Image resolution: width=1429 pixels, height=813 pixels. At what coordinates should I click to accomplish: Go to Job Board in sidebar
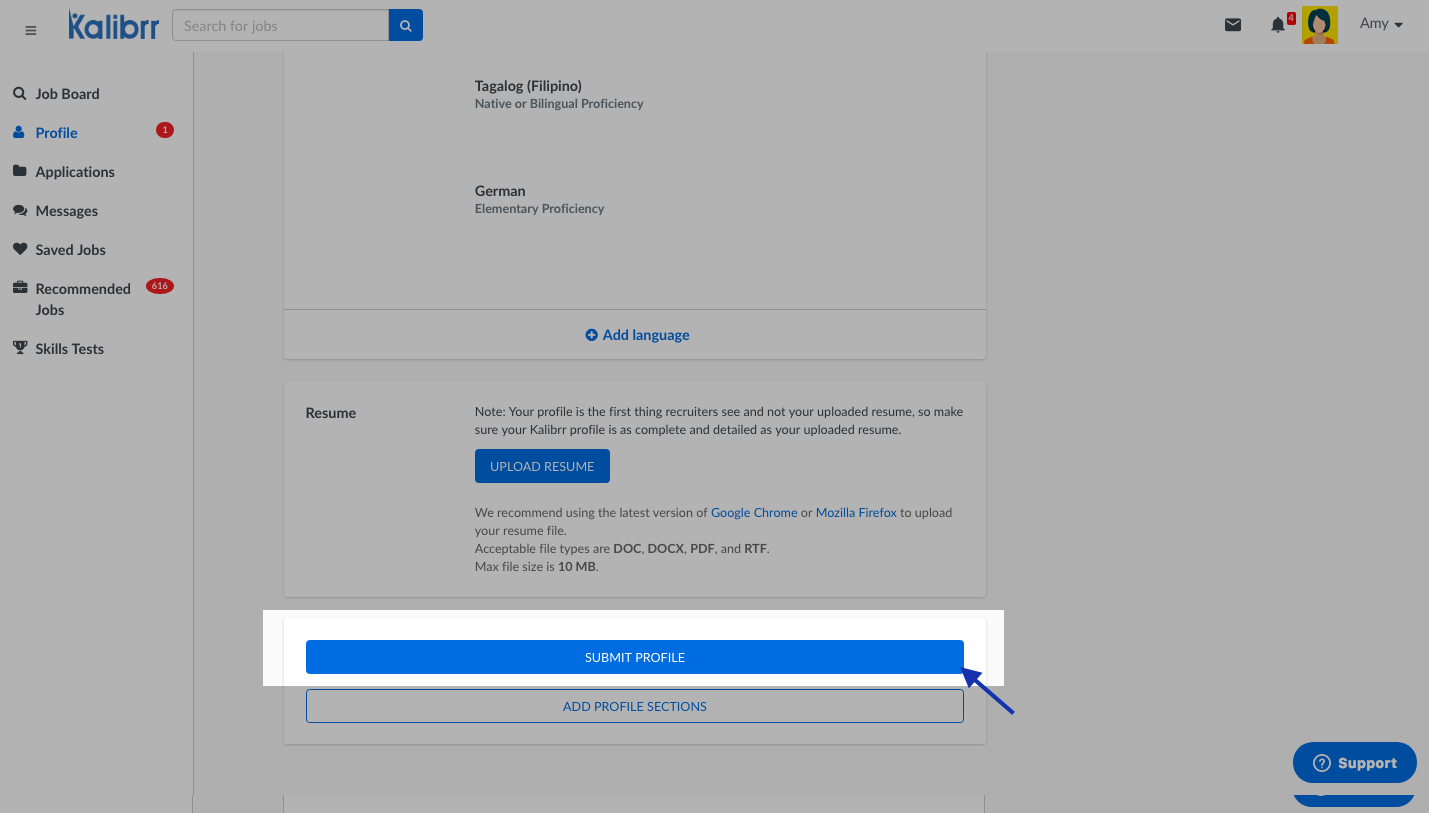(x=67, y=94)
